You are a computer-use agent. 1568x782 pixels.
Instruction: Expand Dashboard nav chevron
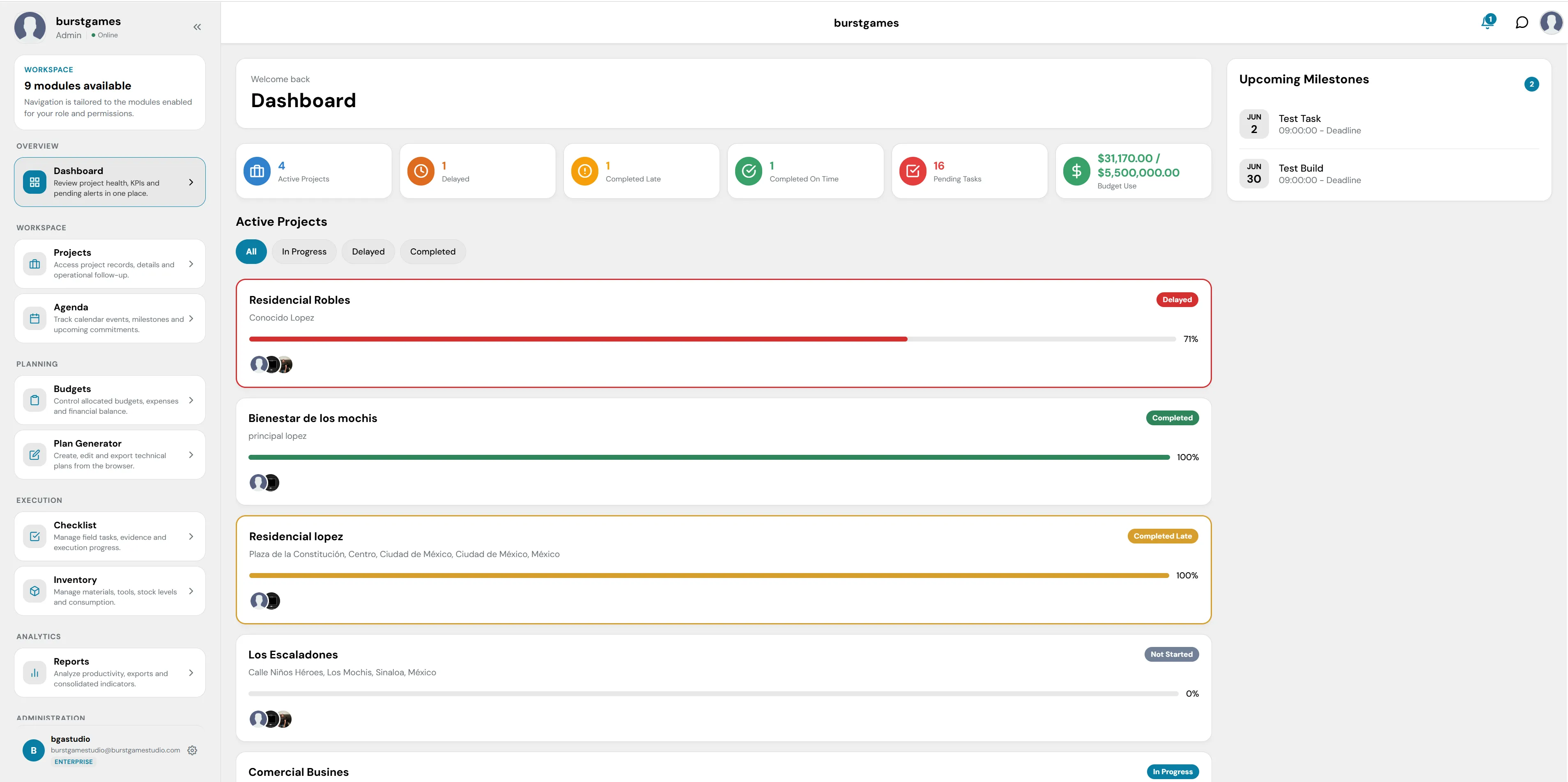coord(191,182)
